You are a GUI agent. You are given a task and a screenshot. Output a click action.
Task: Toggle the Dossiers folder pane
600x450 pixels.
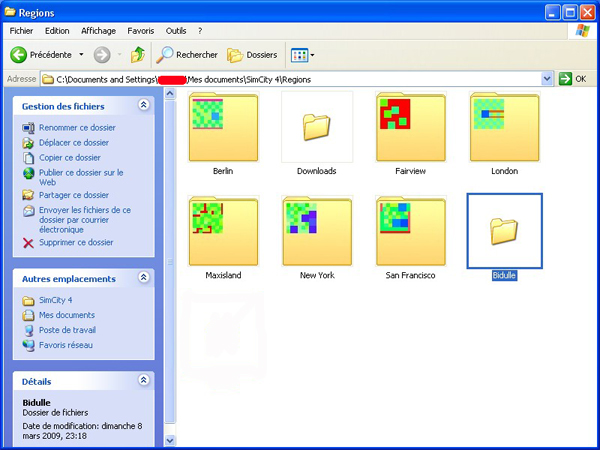(252, 55)
